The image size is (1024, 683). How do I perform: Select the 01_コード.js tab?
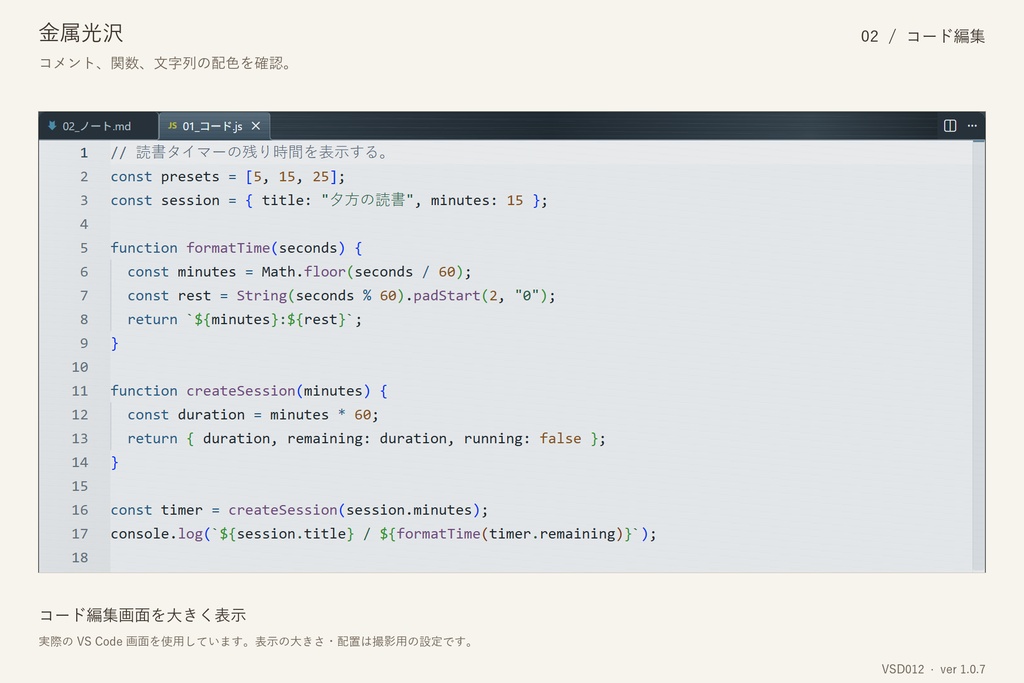(x=214, y=126)
